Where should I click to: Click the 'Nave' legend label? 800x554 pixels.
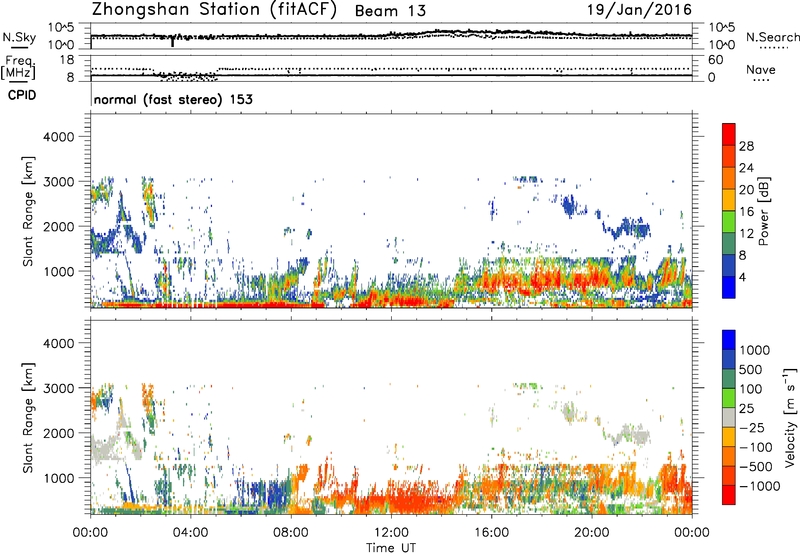761,70
